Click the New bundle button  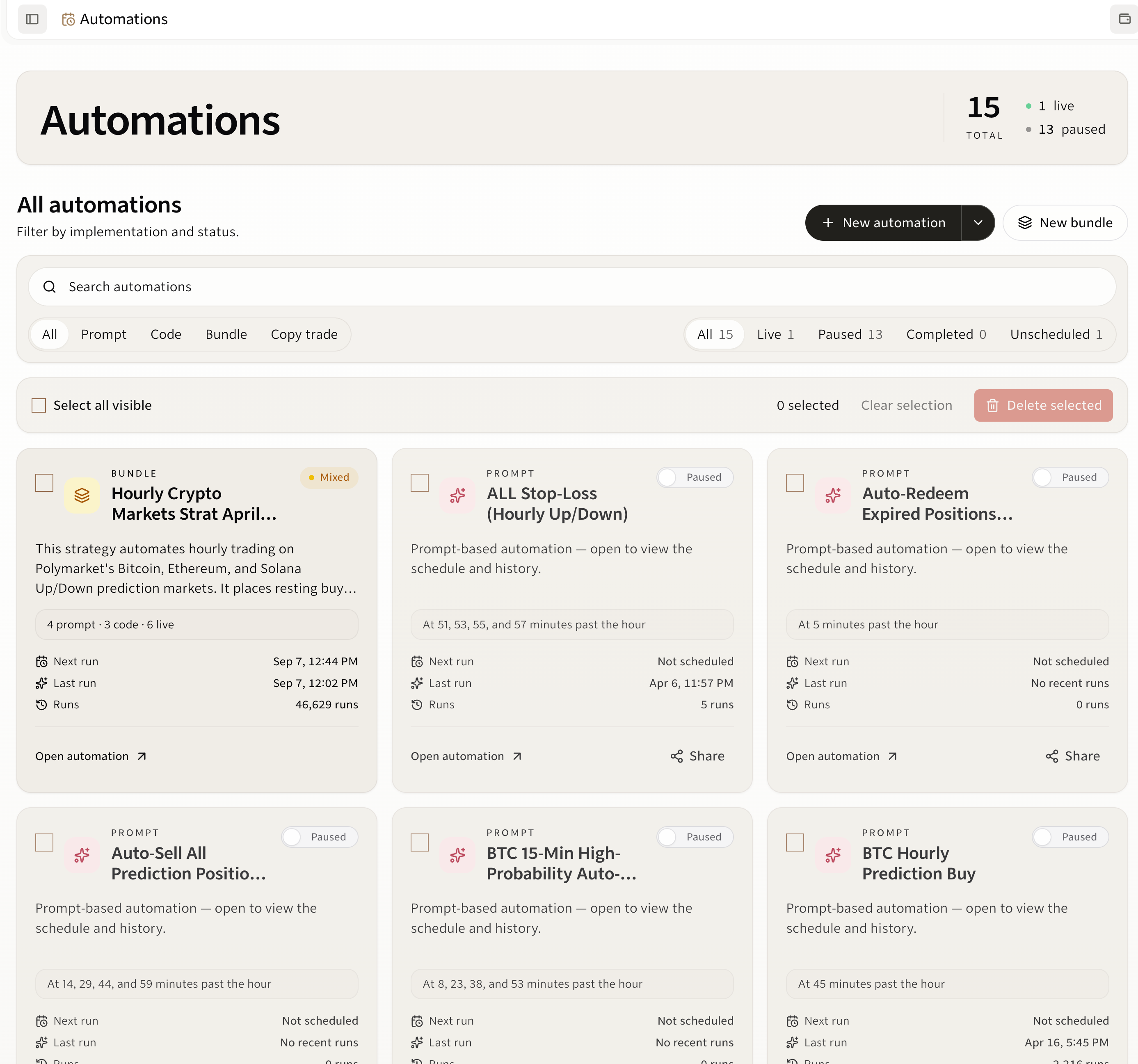pyautogui.click(x=1065, y=223)
